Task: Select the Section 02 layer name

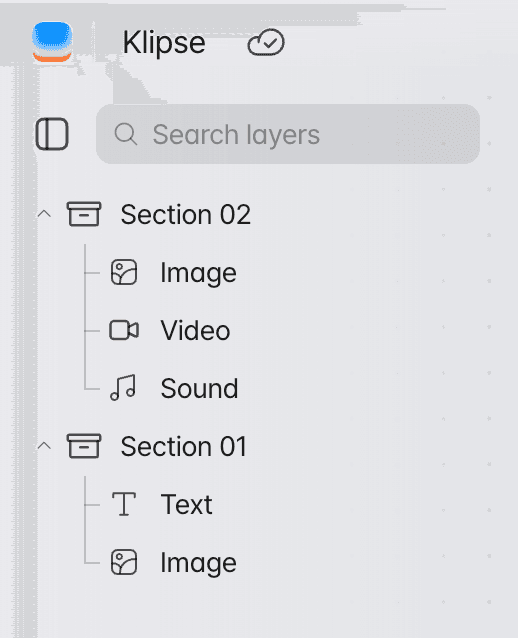Action: tap(186, 214)
